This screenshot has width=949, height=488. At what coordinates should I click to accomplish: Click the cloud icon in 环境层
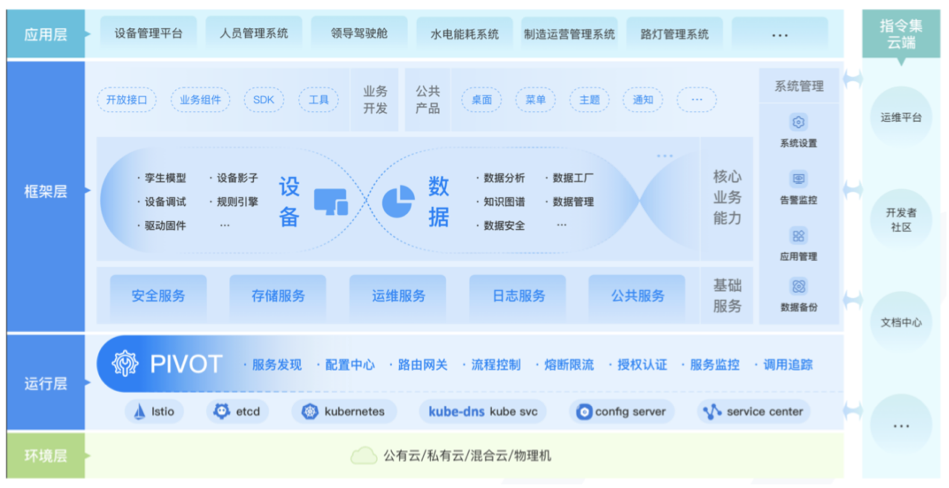(363, 456)
